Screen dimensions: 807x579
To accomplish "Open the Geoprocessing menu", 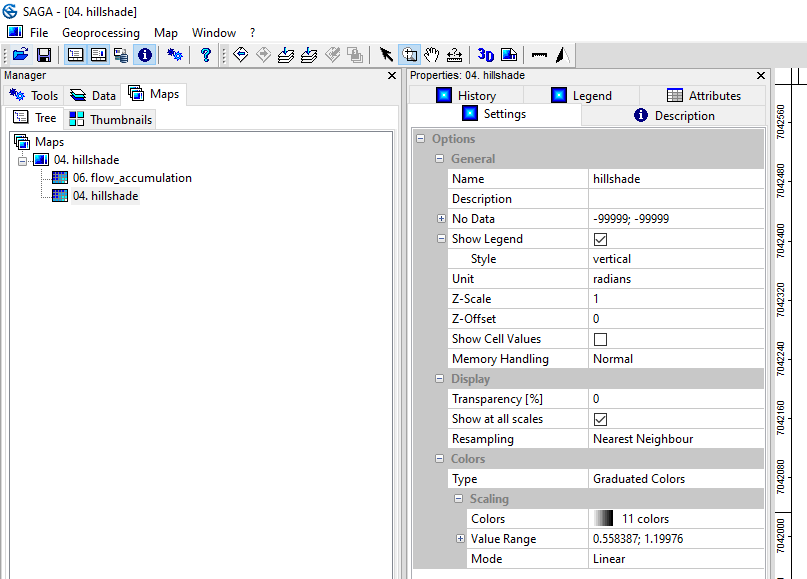I will (x=100, y=33).
